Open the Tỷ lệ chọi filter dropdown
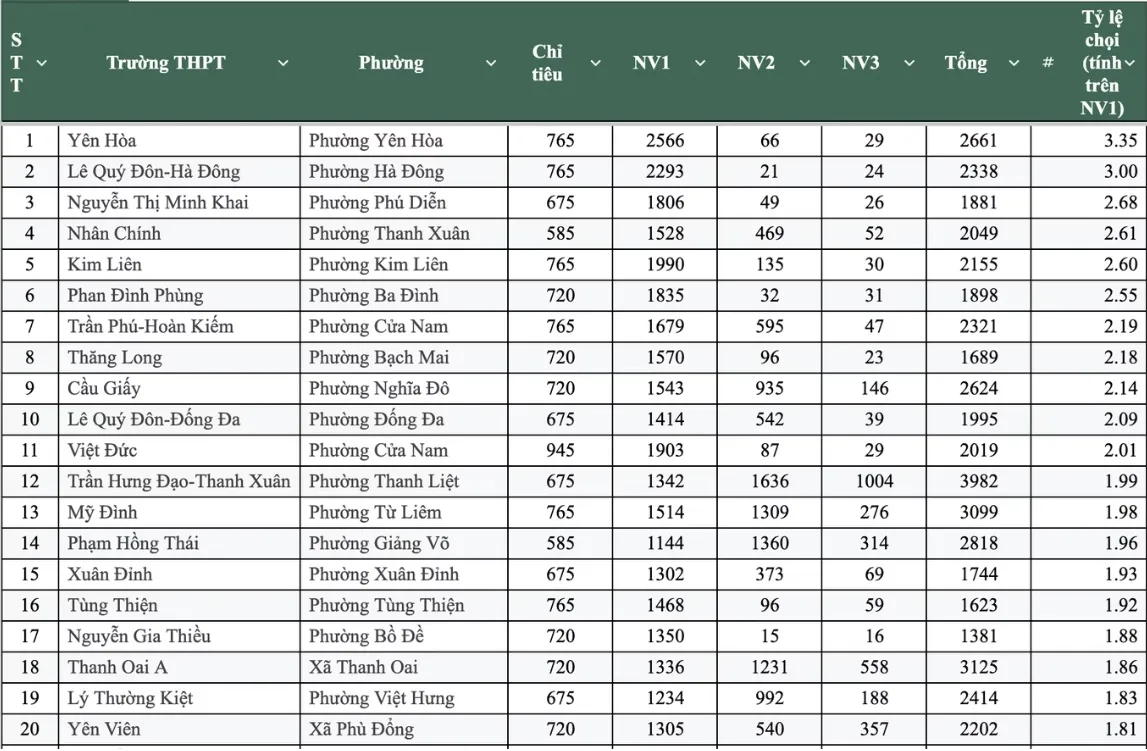Viewport: 1147px width, 751px height. point(1130,63)
